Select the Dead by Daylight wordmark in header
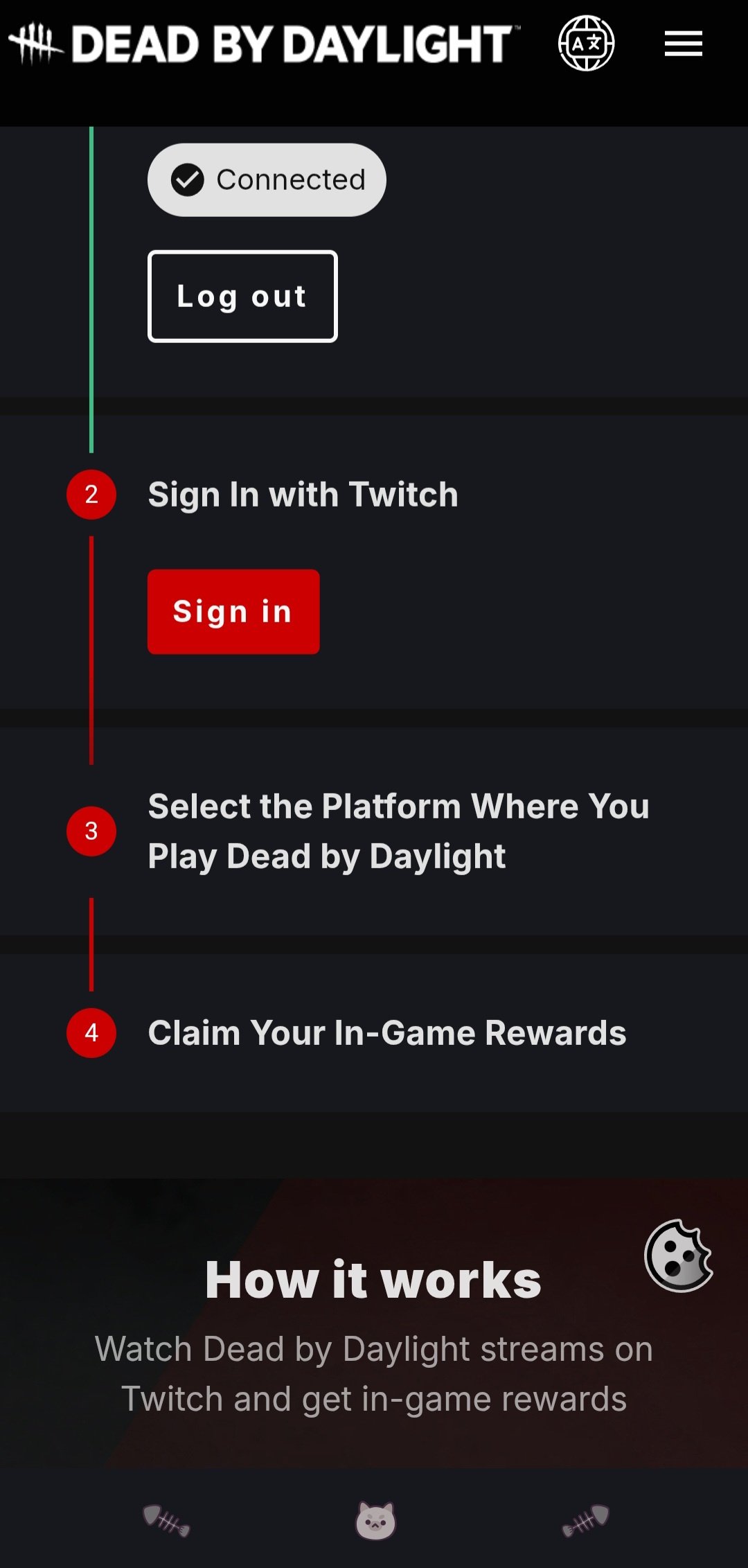The image size is (748, 1568). coord(291,43)
